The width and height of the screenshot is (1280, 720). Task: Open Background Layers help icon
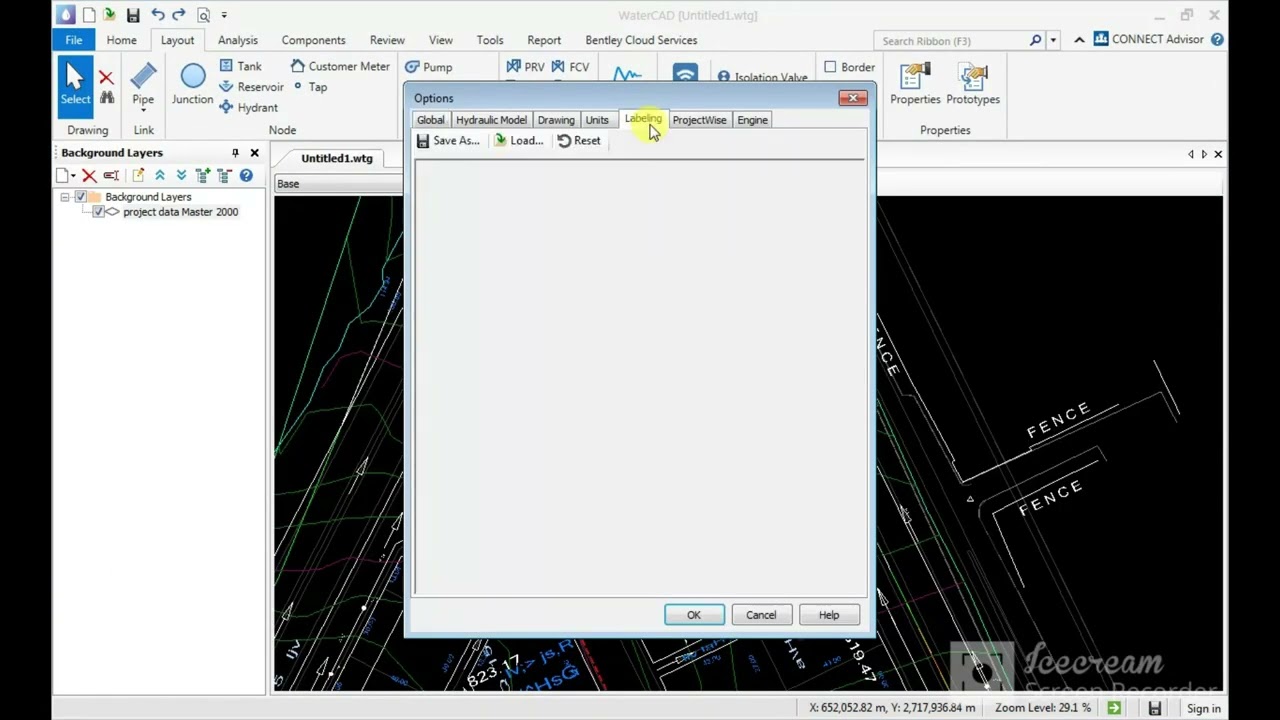pos(246,175)
